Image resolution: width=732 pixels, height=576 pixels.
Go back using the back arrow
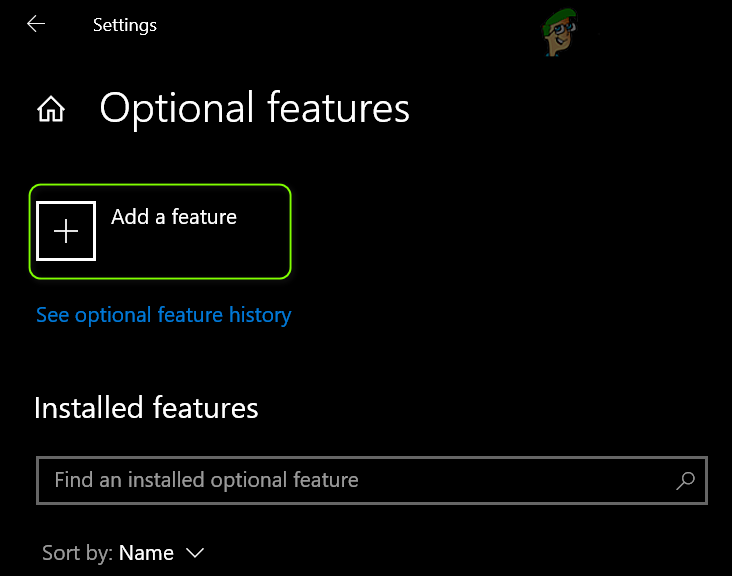coord(36,24)
